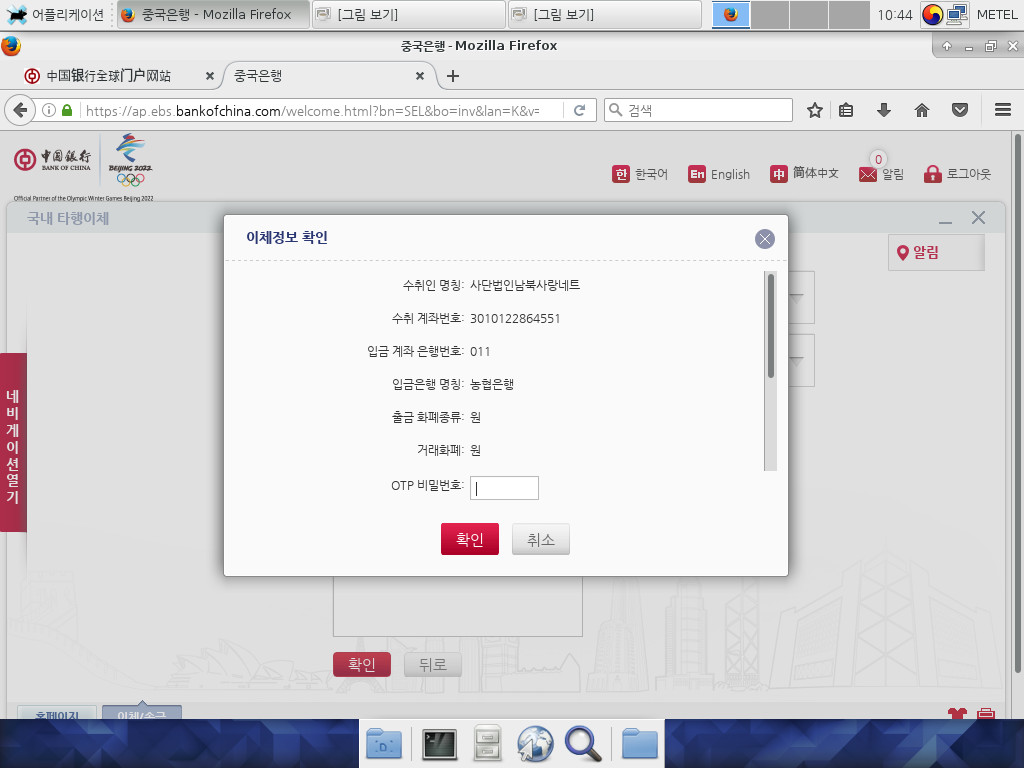The height and width of the screenshot is (768, 1024).
Task: Open the Firefox hamburger menu
Action: pyautogui.click(x=1003, y=110)
